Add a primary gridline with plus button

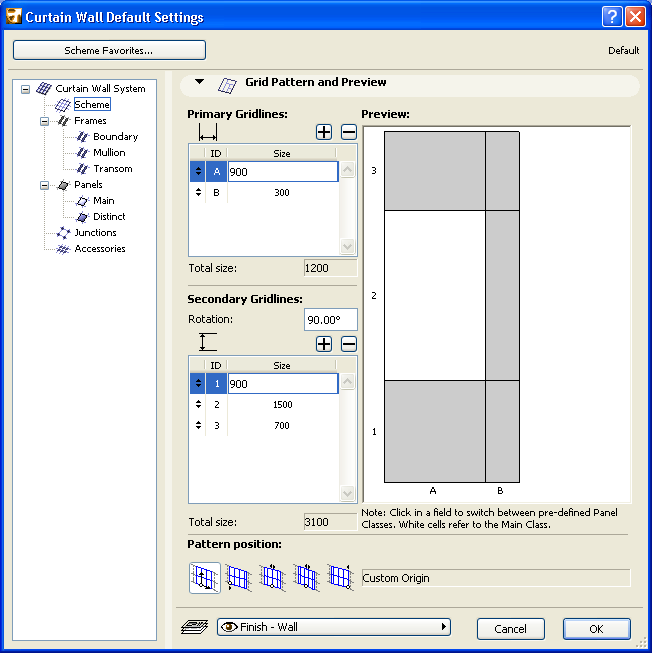[x=324, y=132]
